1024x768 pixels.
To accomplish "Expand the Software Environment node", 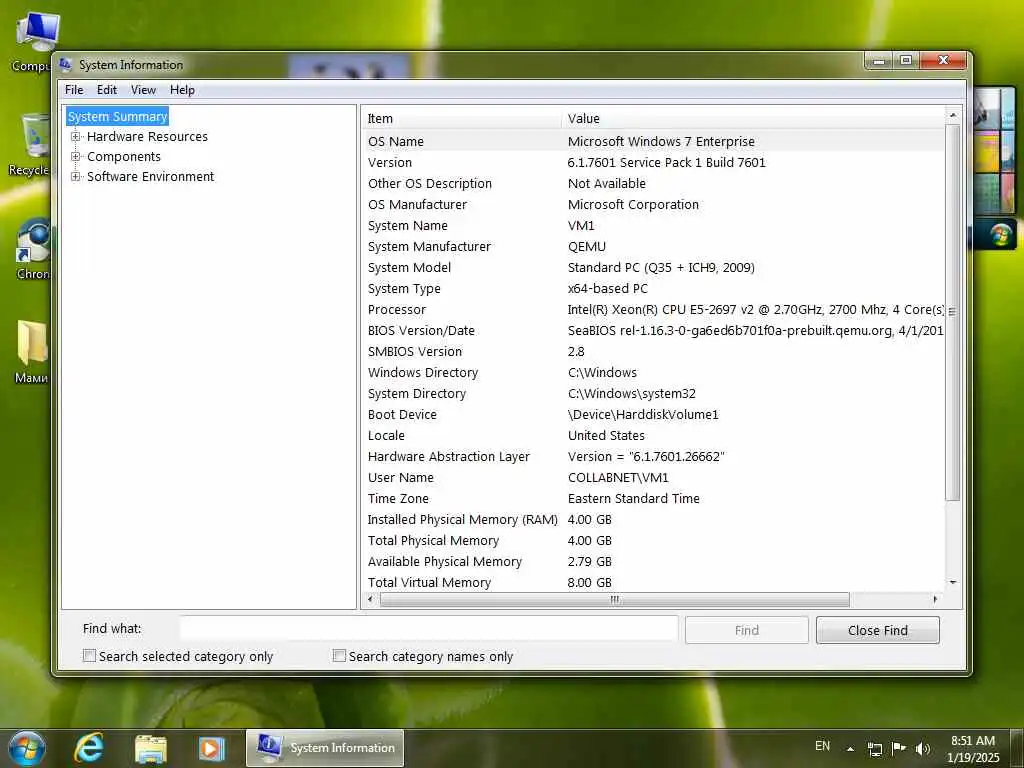I will [76, 176].
